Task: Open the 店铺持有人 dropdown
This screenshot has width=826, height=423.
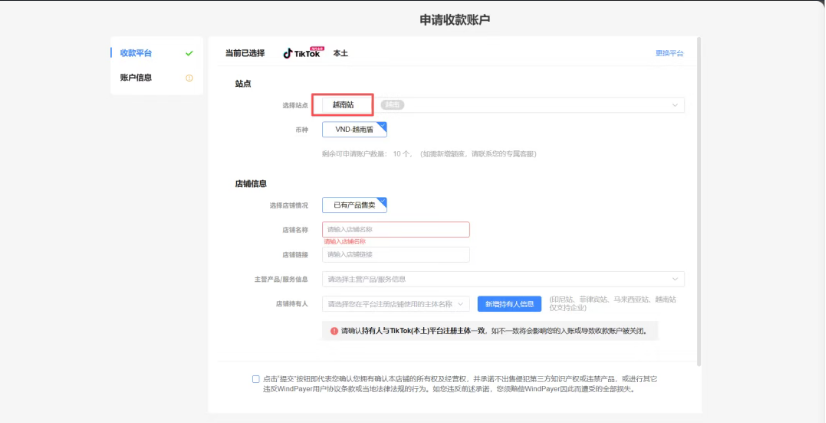Action: (x=396, y=304)
